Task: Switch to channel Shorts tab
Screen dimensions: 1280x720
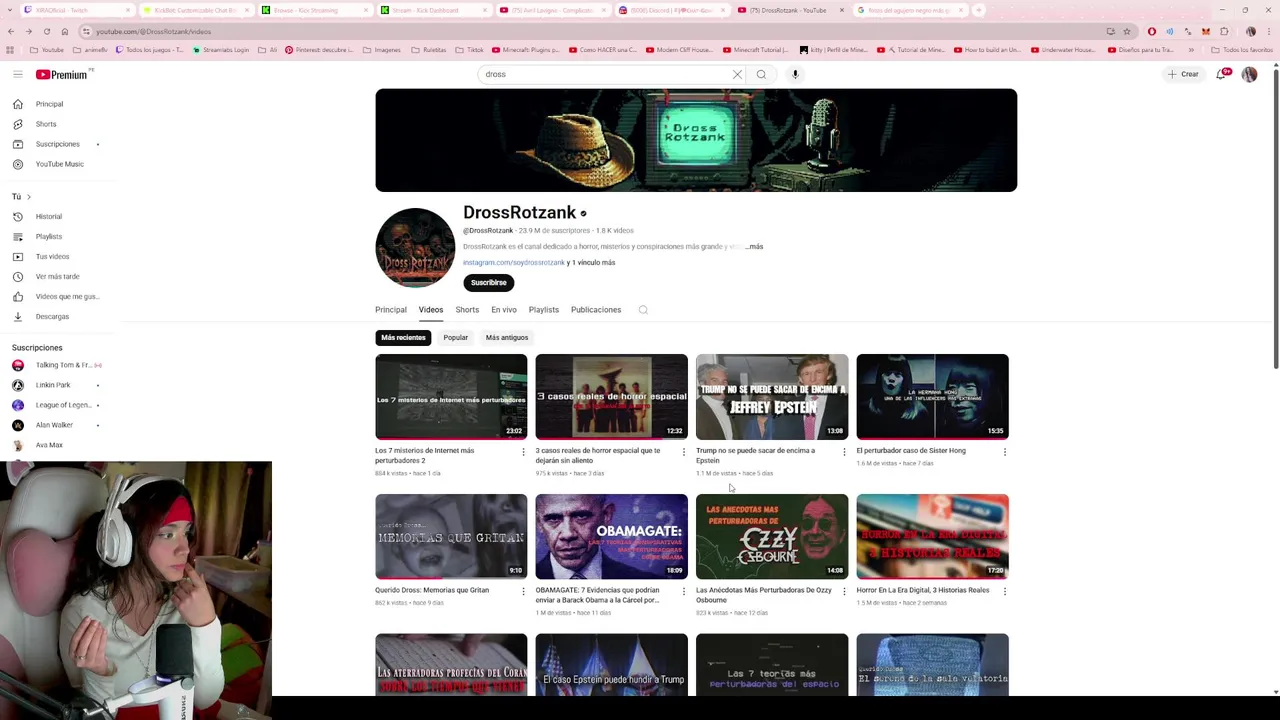Action: pos(467,310)
